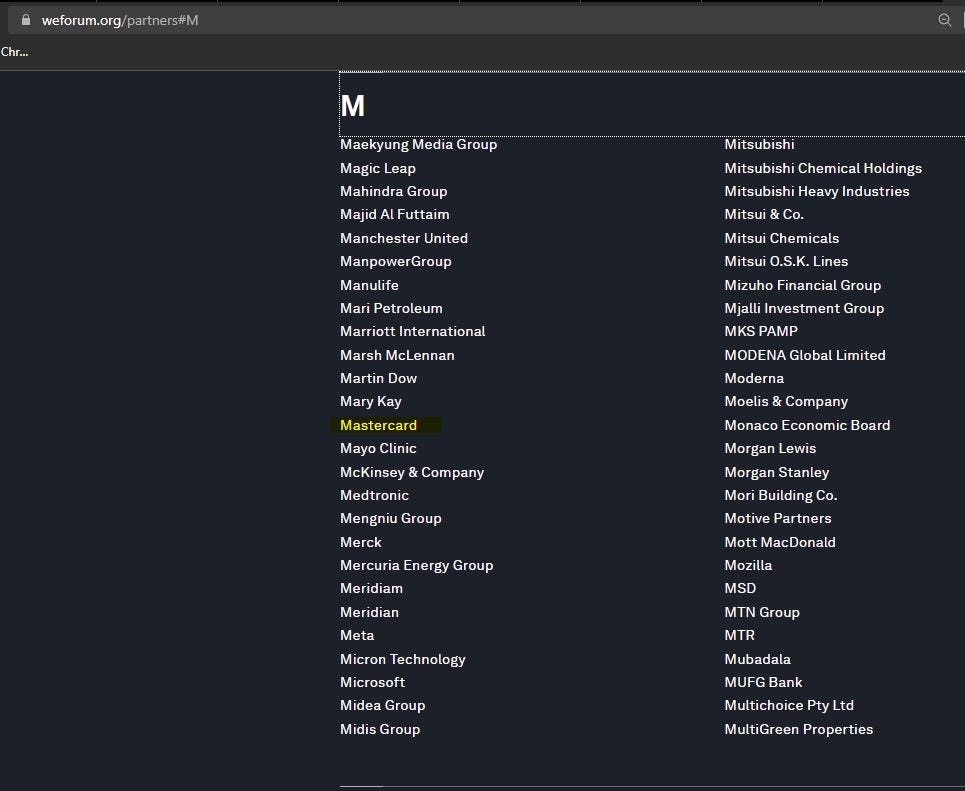This screenshot has width=965, height=791.
Task: Open the Moderna link
Action: click(x=754, y=378)
